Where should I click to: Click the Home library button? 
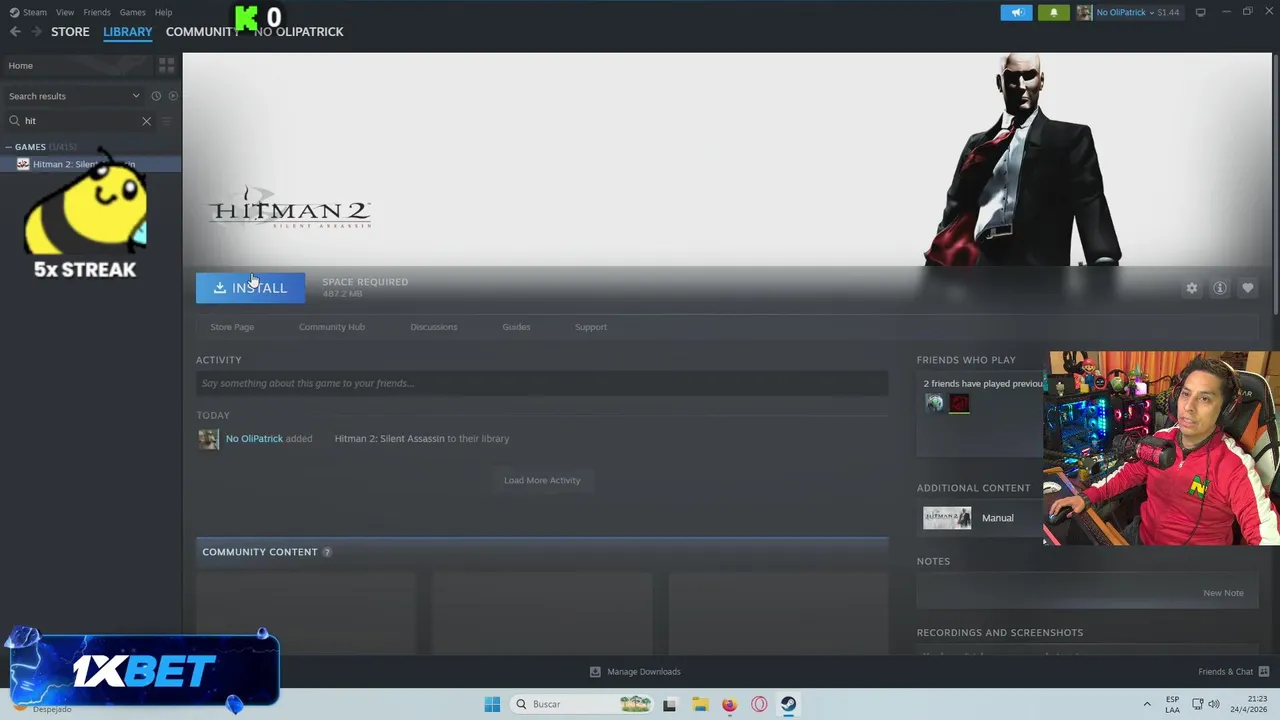pos(77,65)
